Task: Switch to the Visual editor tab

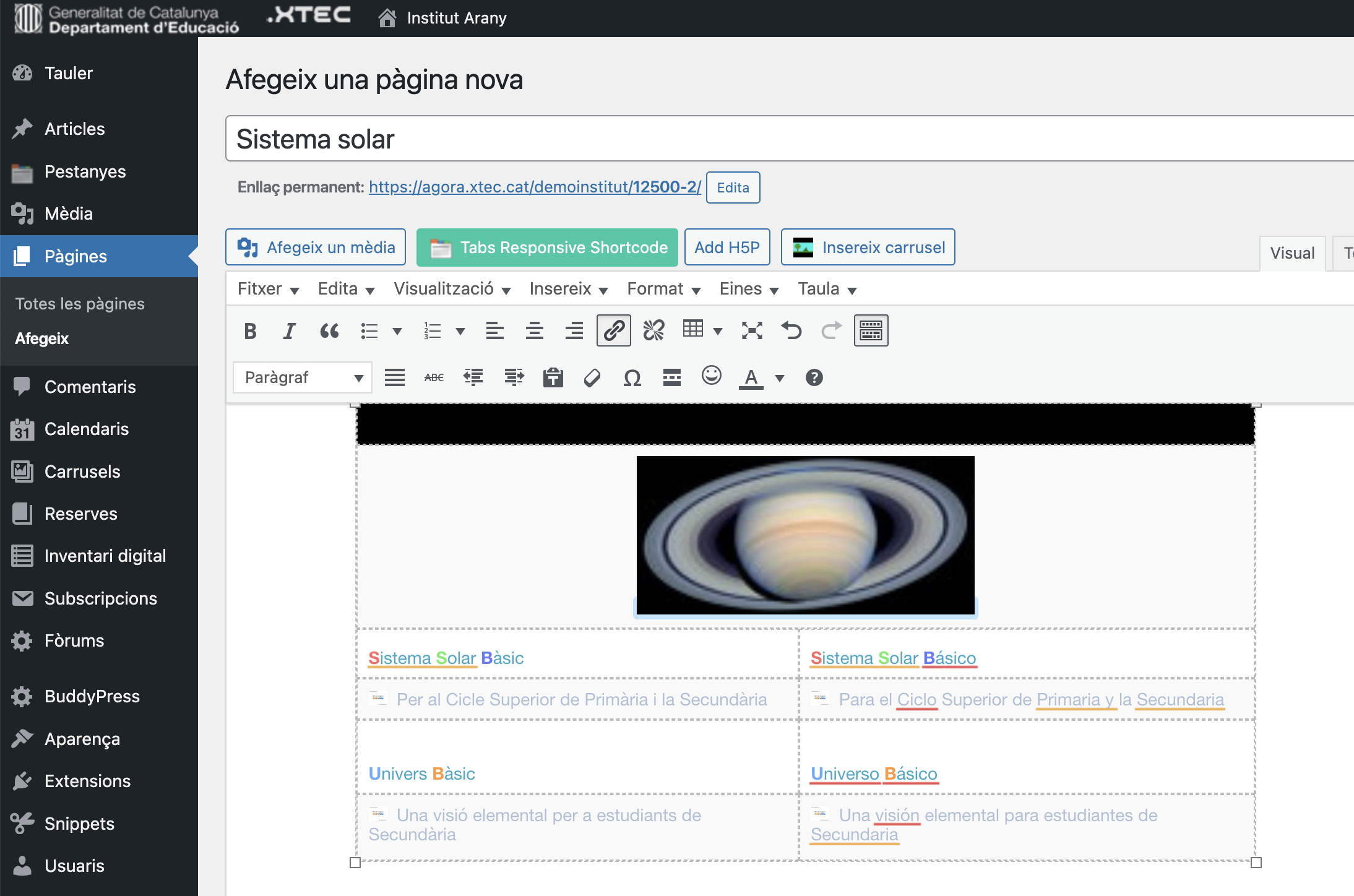Action: point(1292,253)
